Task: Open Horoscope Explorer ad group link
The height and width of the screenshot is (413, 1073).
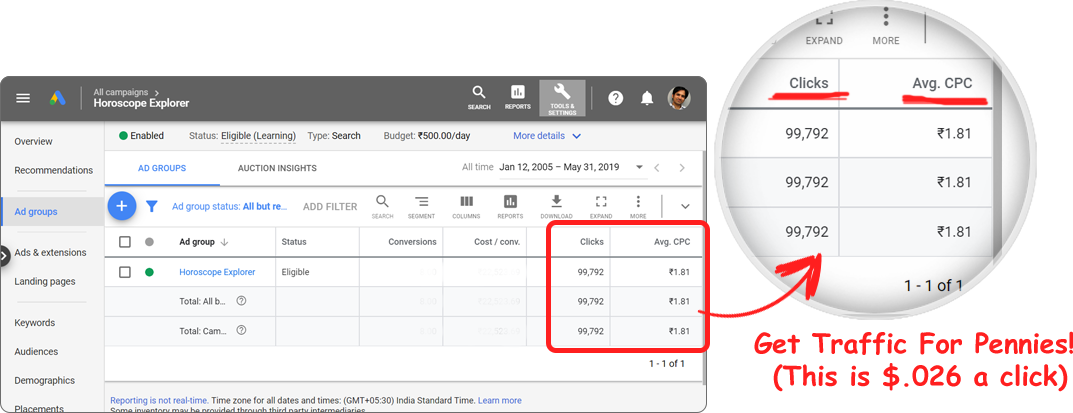Action: 217,272
